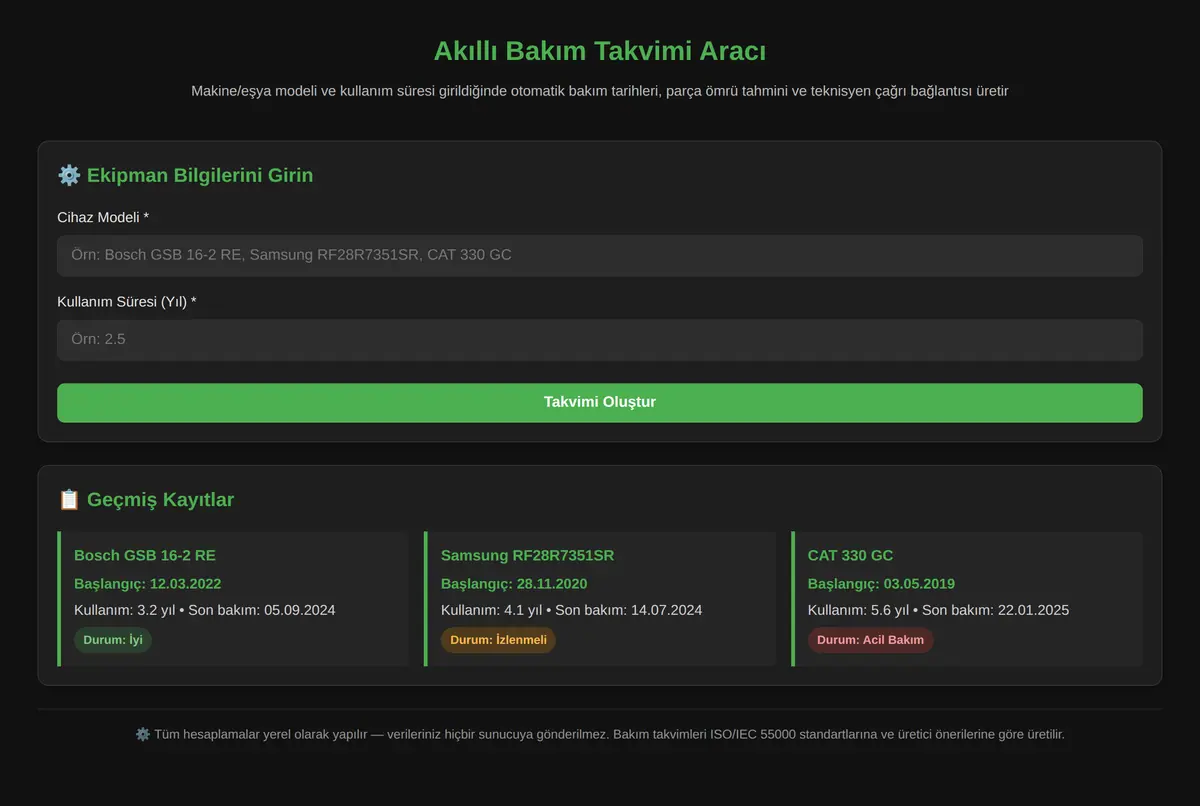Viewport: 1200px width, 806px height.
Task: Click the clipboard icon beside Geçmiş Kayıtlar
Action: click(69, 499)
